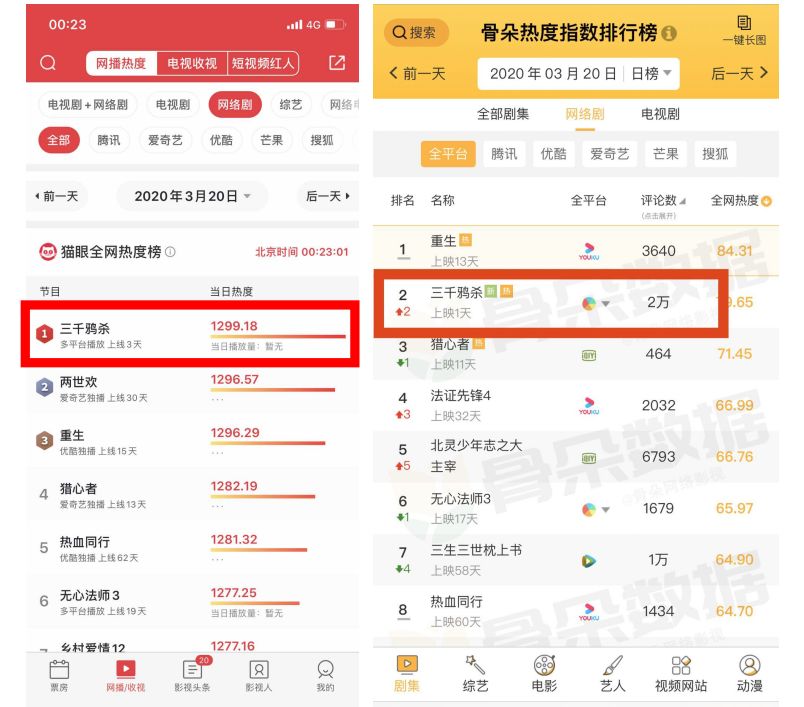This screenshot has height=707, width=804.
Task: Open the 2020年3月20日 date dropdown in Maoyan
Action: [192, 196]
